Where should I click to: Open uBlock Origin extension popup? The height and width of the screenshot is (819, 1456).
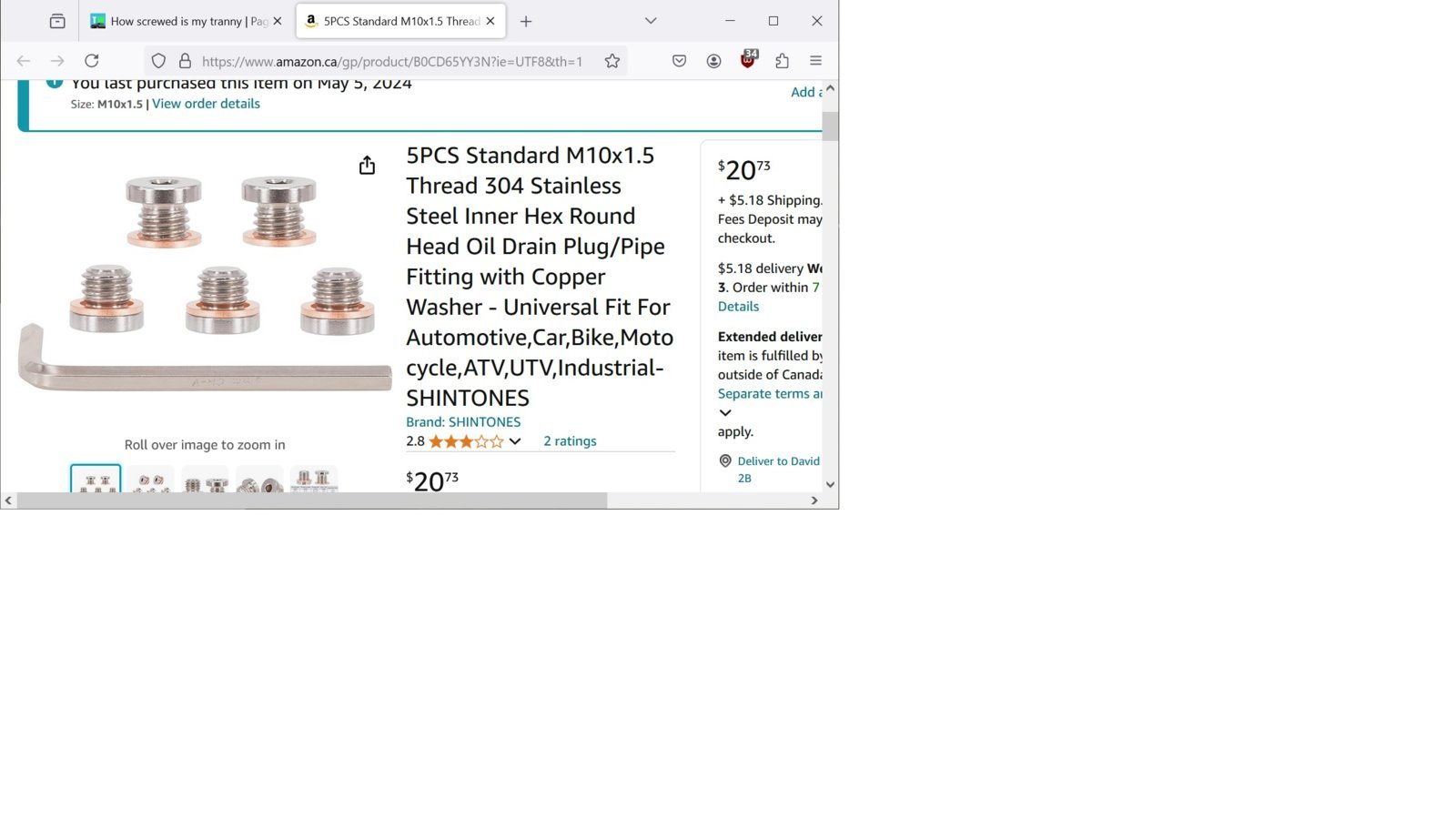pos(748,60)
